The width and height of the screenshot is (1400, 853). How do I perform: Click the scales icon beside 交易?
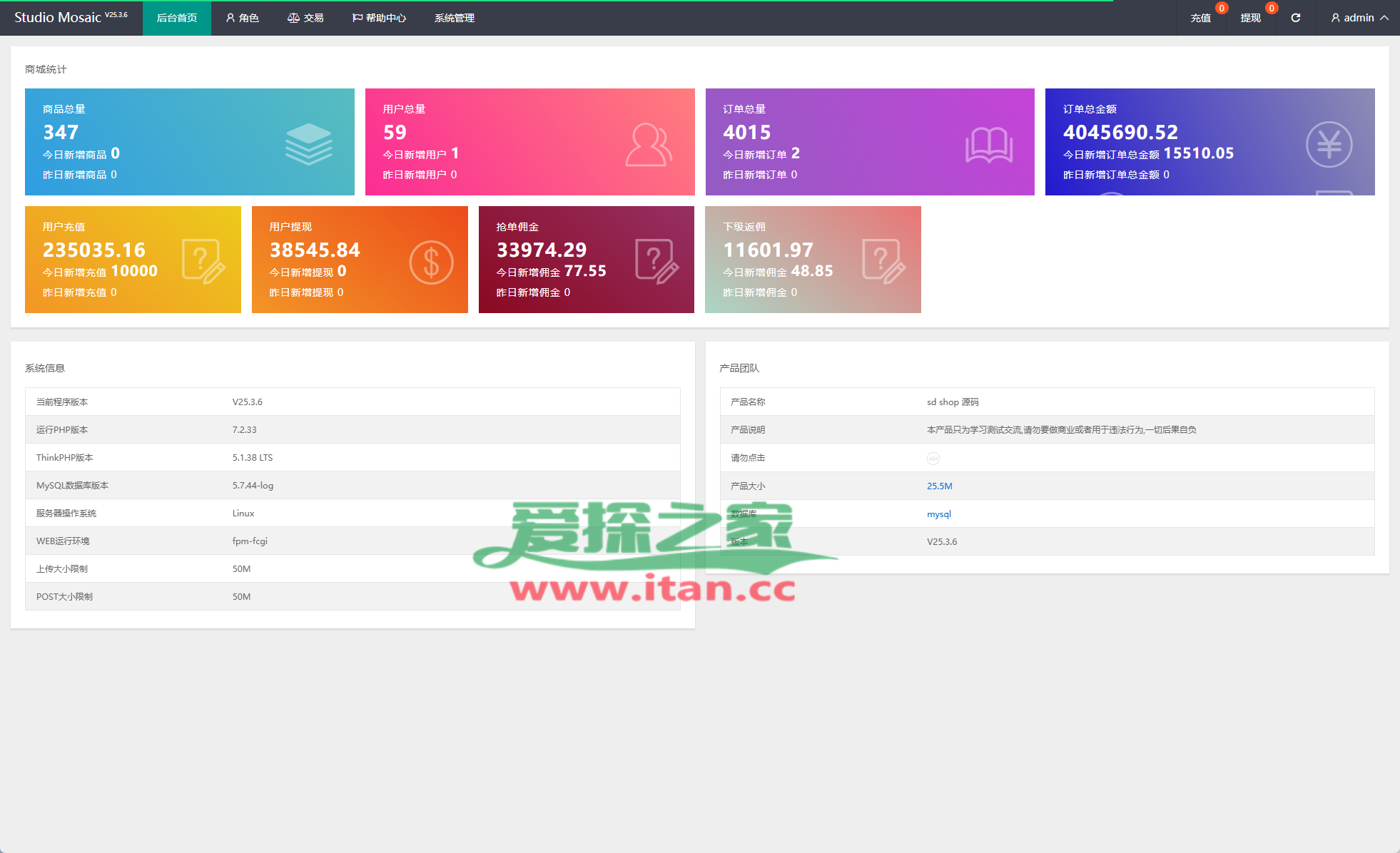293,18
